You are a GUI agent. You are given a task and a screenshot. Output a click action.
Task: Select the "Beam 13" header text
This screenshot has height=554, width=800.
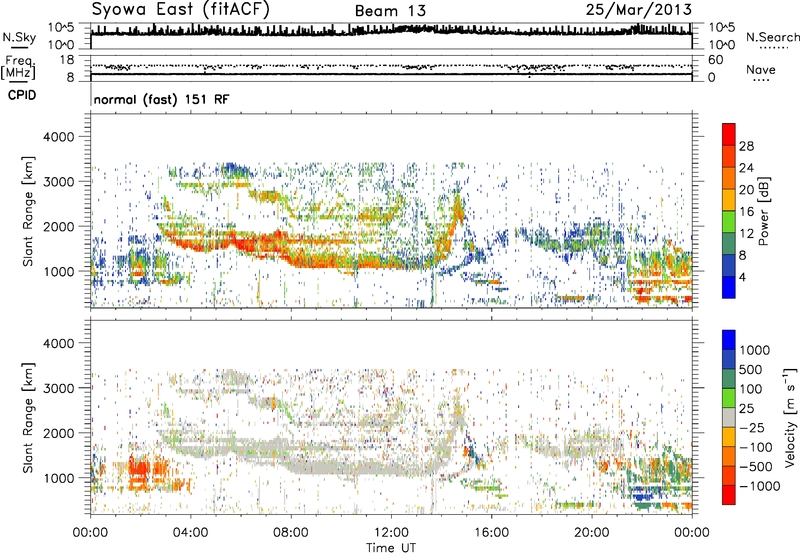390,11
